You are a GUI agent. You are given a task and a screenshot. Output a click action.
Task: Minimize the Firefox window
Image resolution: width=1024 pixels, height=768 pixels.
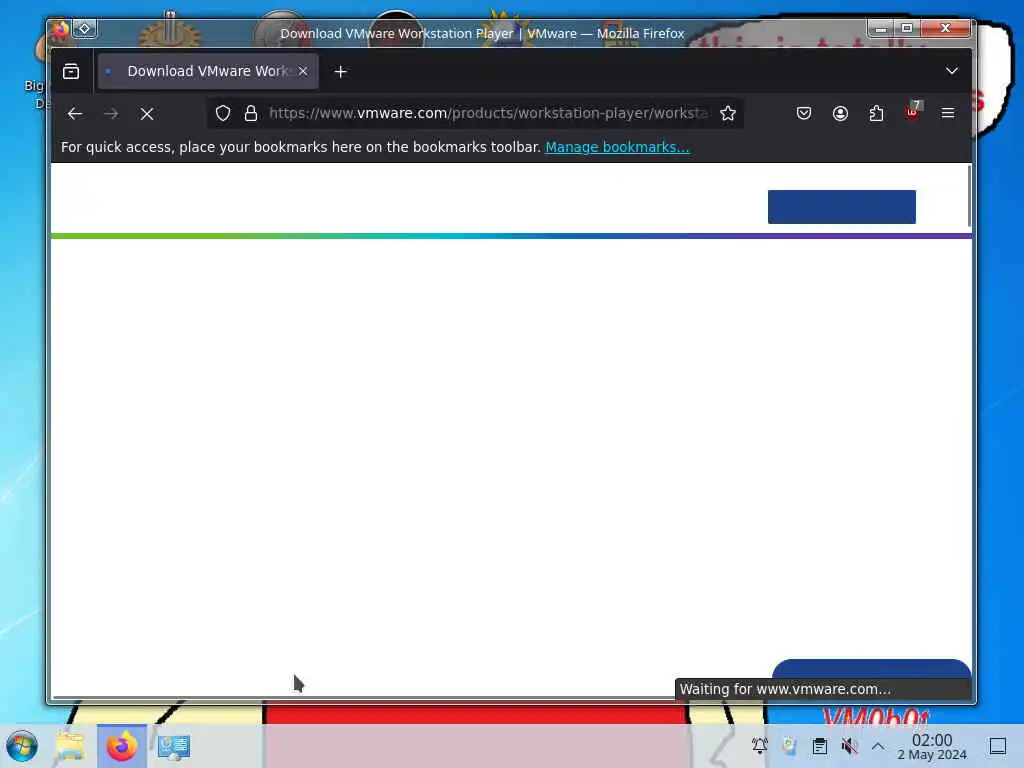point(881,28)
